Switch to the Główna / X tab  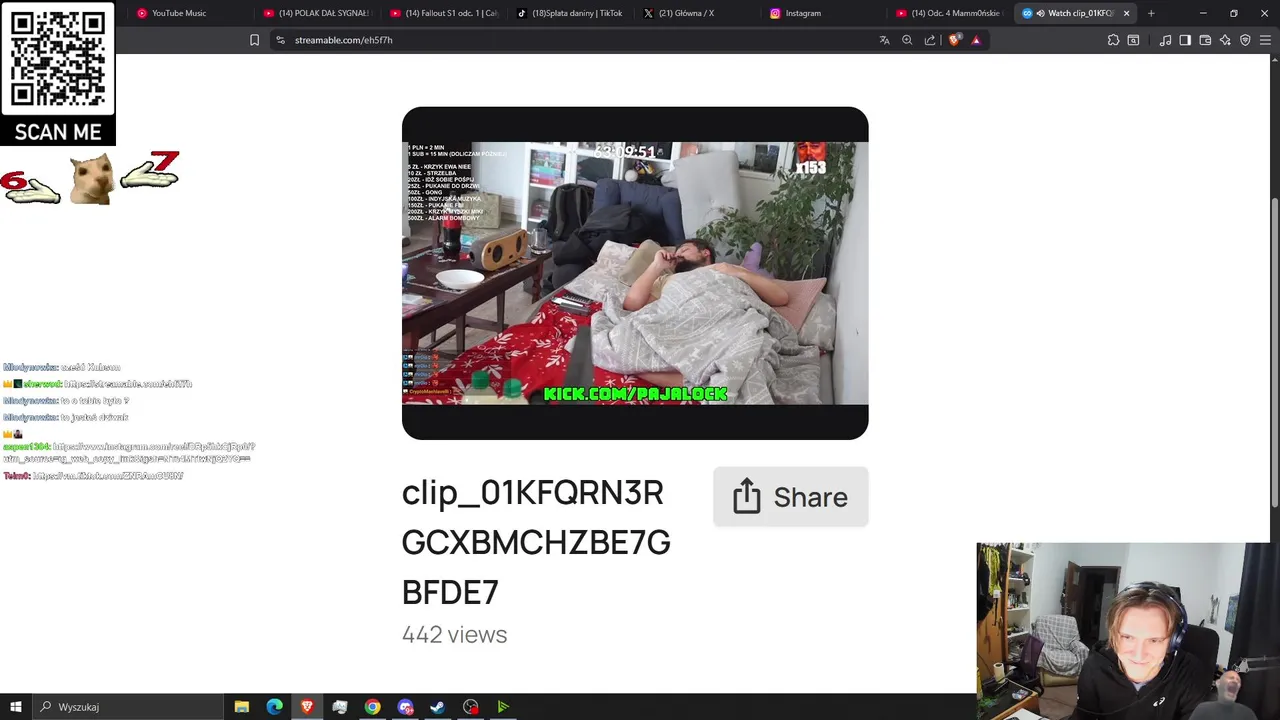697,13
